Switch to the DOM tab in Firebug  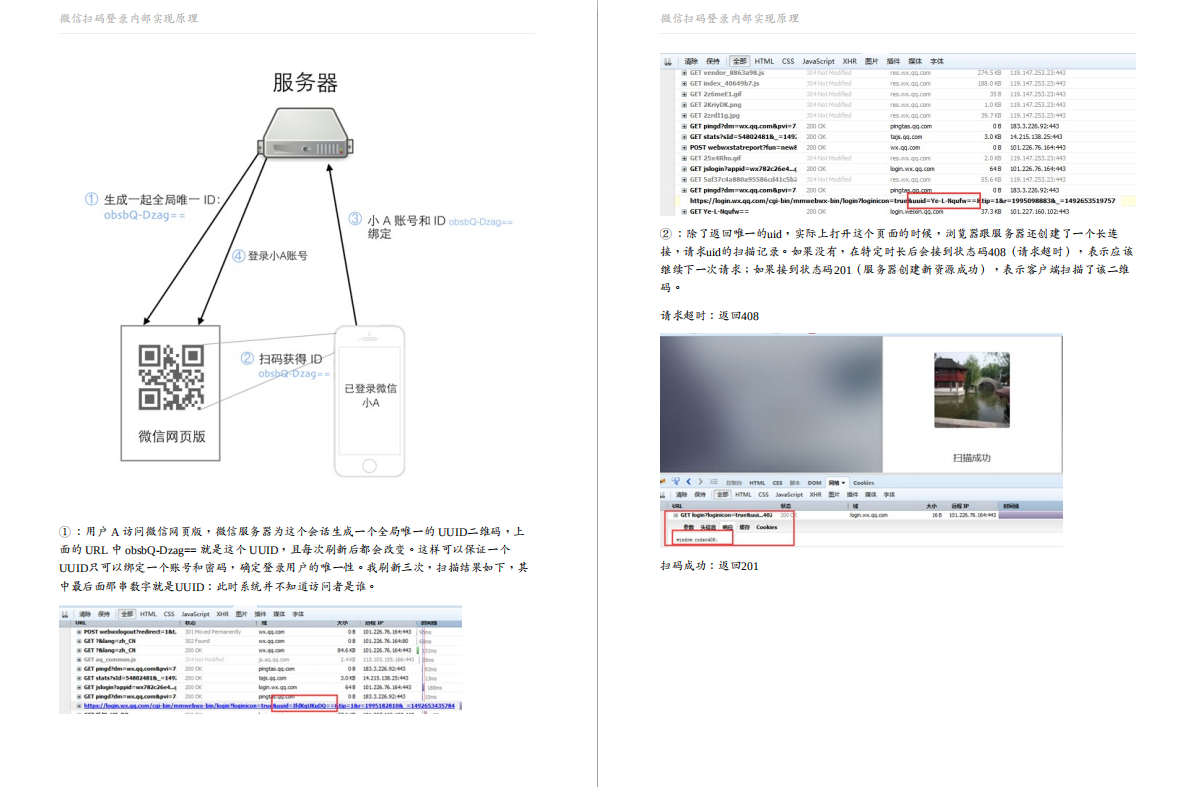pyautogui.click(x=814, y=483)
